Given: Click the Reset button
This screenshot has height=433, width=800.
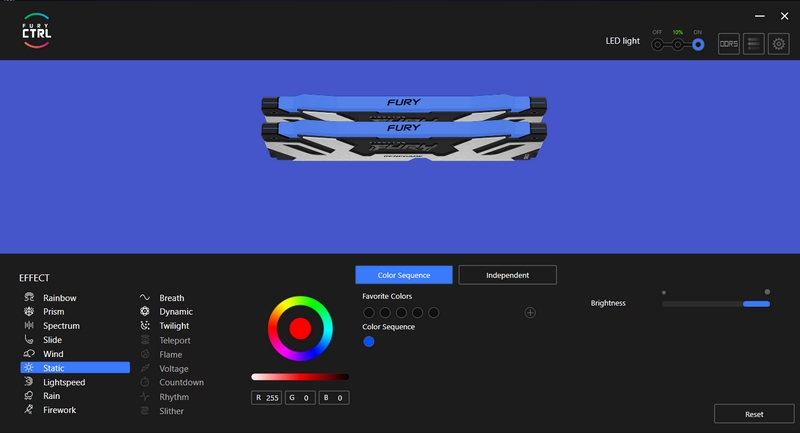Looking at the screenshot, I should click(x=754, y=414).
